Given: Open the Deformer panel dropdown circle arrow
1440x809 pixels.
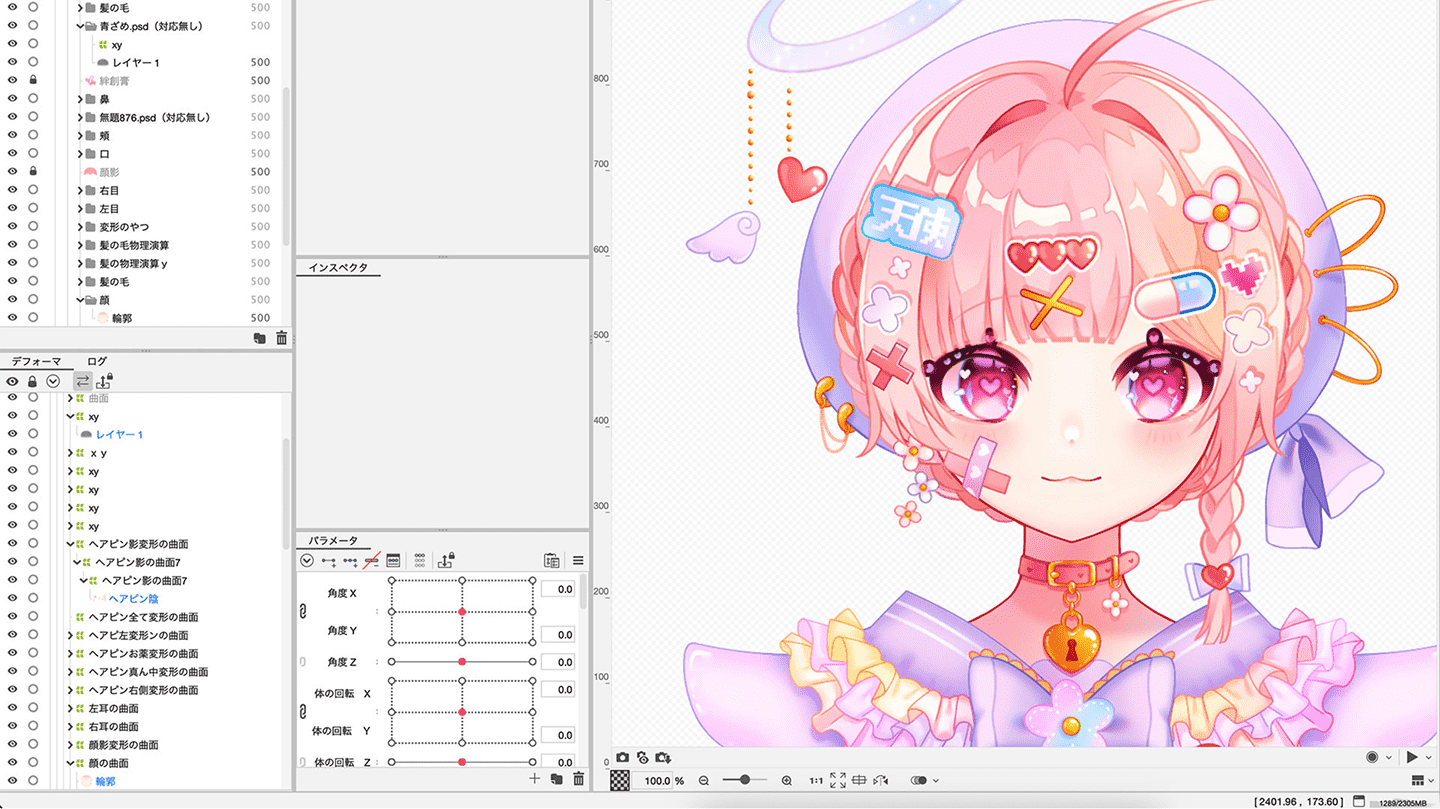Looking at the screenshot, I should [x=53, y=381].
